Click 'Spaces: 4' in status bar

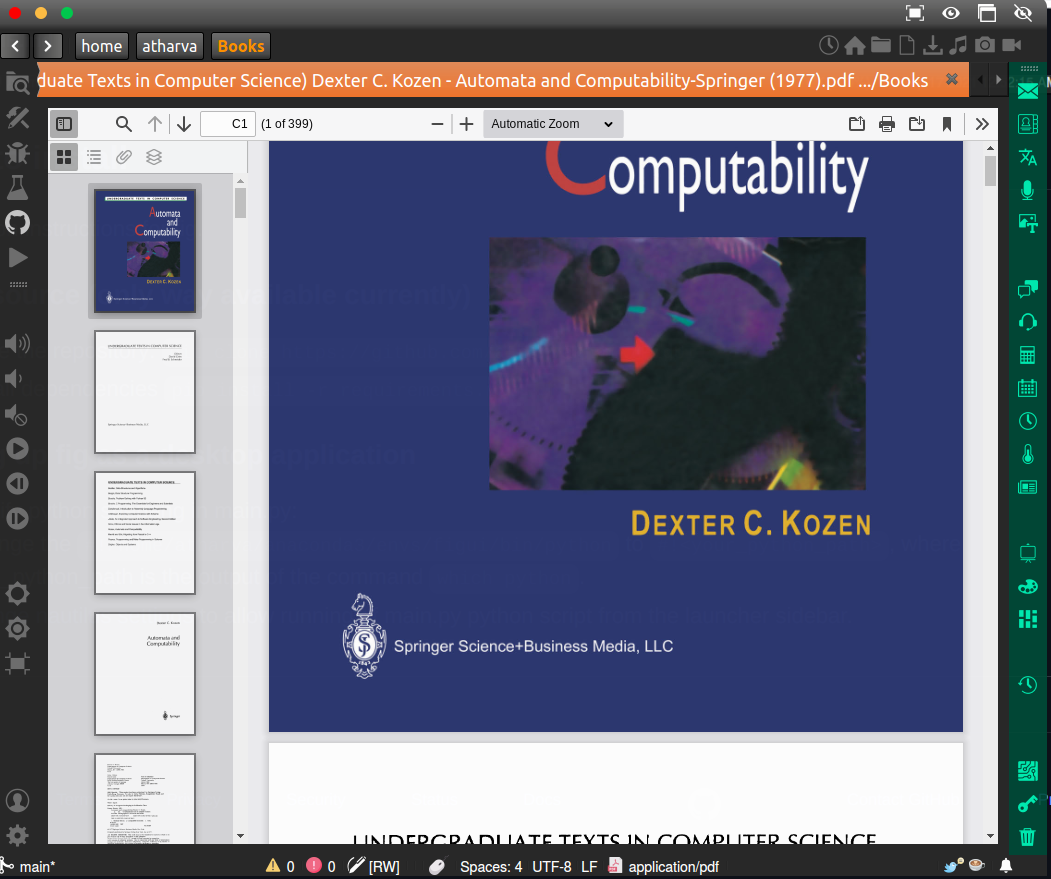(x=491, y=866)
